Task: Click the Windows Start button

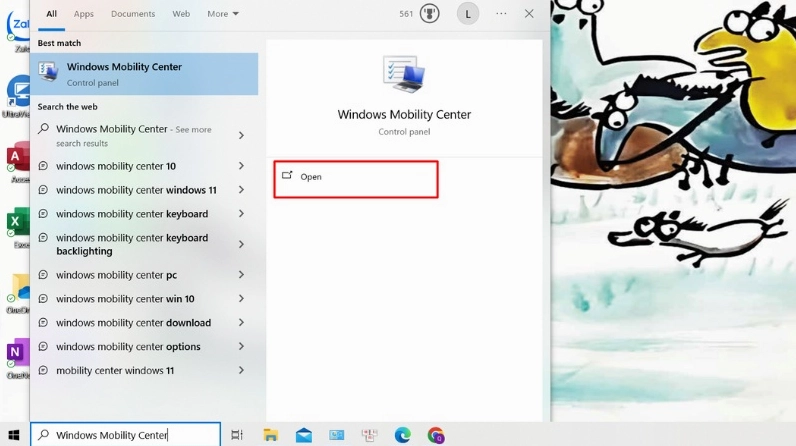Action: (x=12, y=435)
